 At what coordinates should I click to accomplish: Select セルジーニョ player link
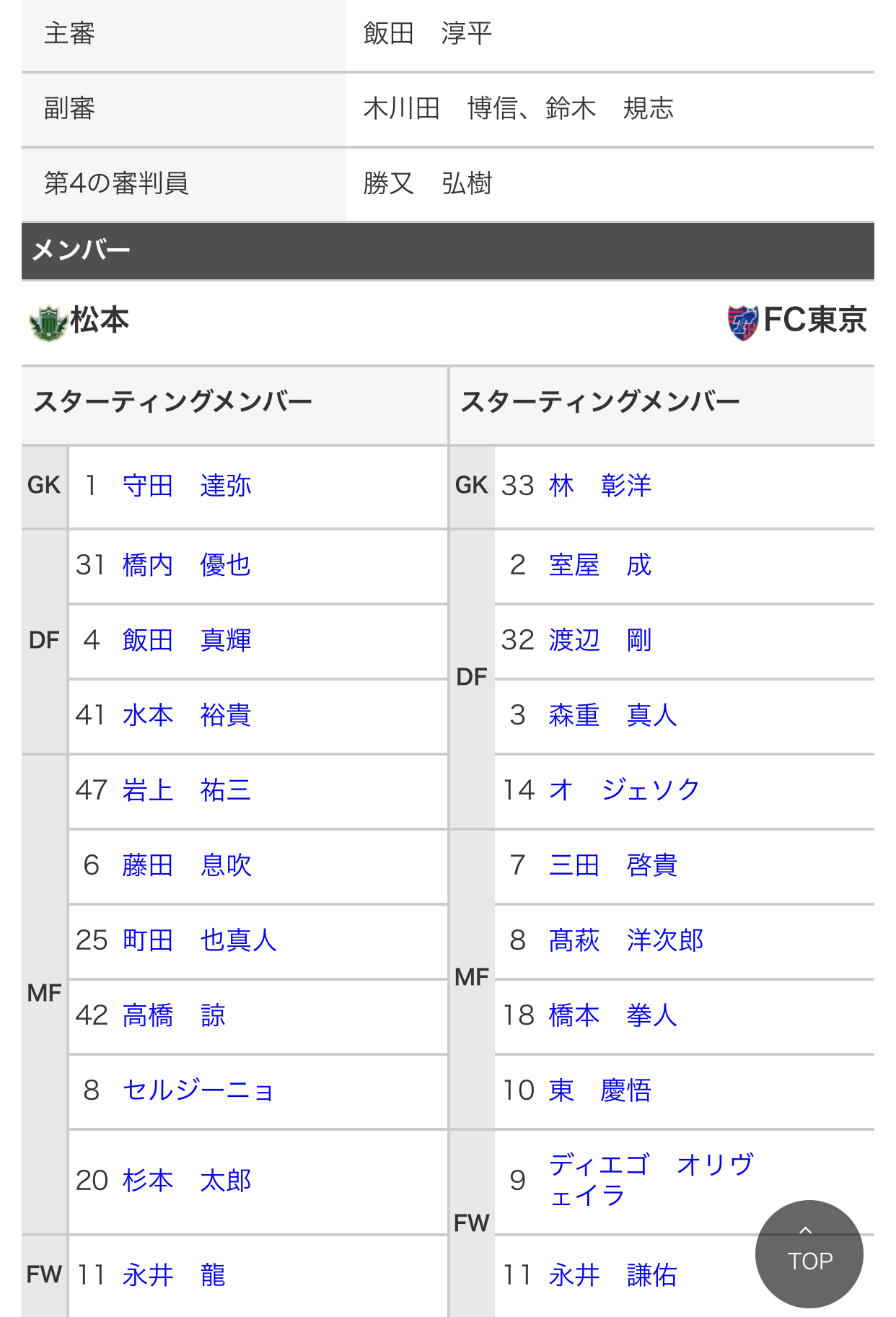click(x=198, y=1090)
